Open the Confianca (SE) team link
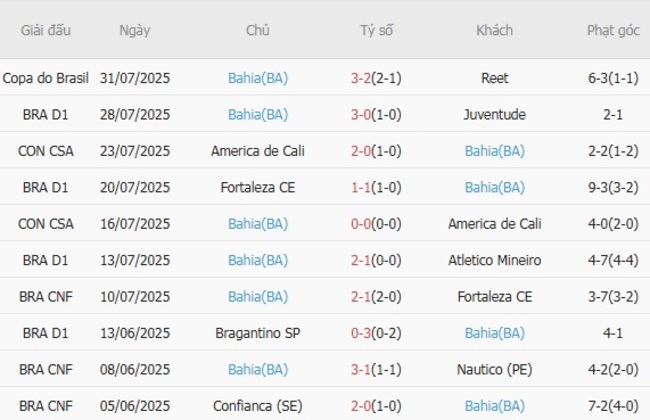 click(x=257, y=406)
